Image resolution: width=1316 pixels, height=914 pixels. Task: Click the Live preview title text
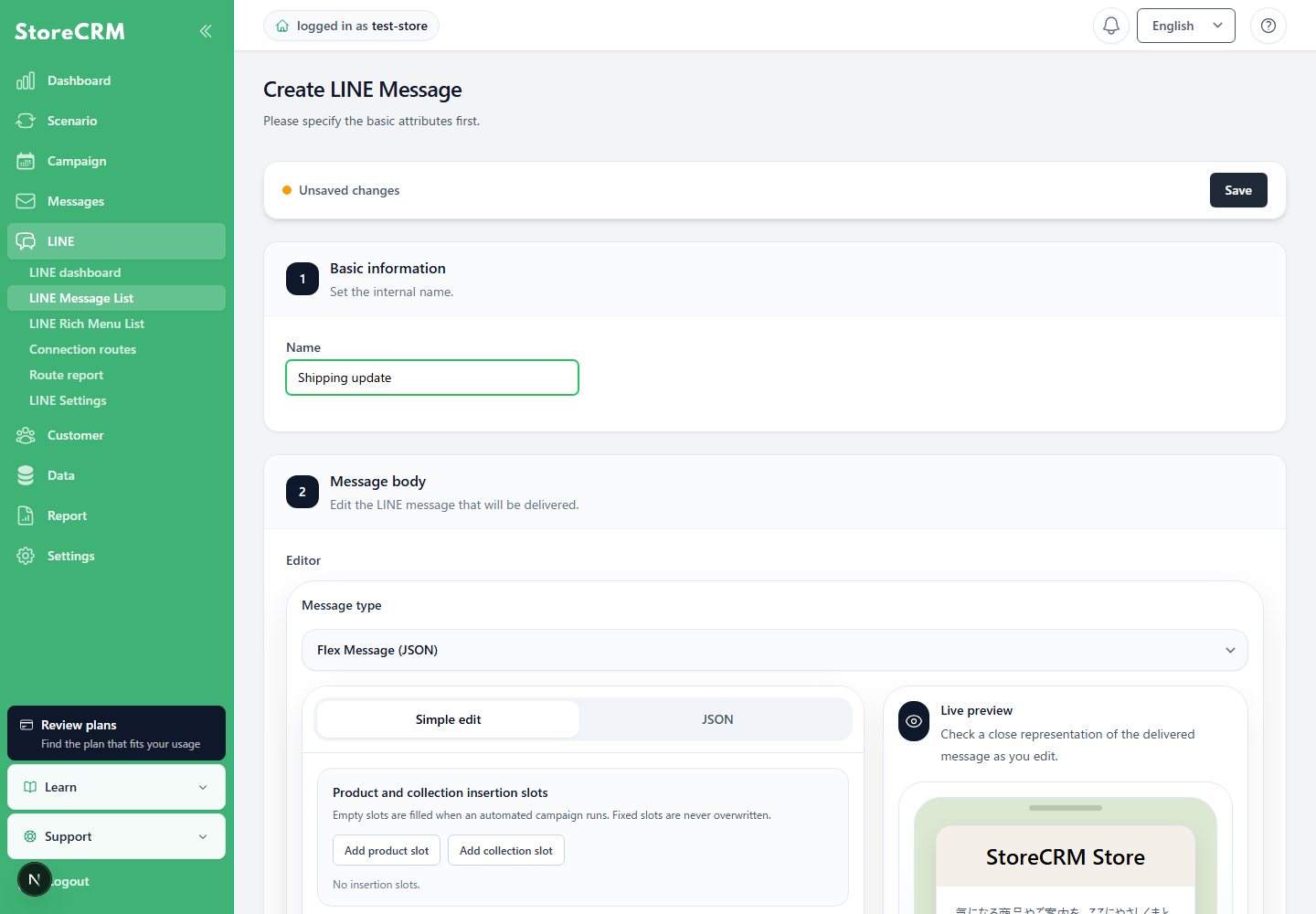pos(977,710)
